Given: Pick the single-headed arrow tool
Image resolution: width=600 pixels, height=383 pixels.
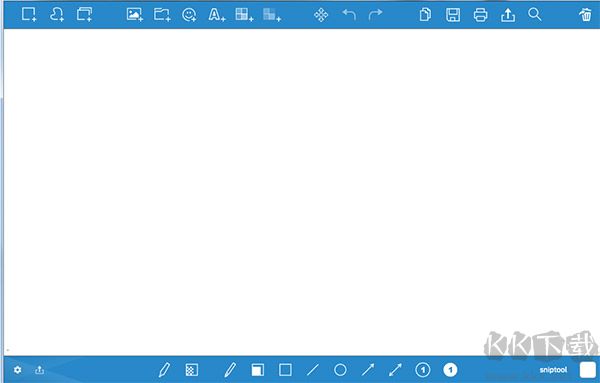Looking at the screenshot, I should tap(368, 370).
